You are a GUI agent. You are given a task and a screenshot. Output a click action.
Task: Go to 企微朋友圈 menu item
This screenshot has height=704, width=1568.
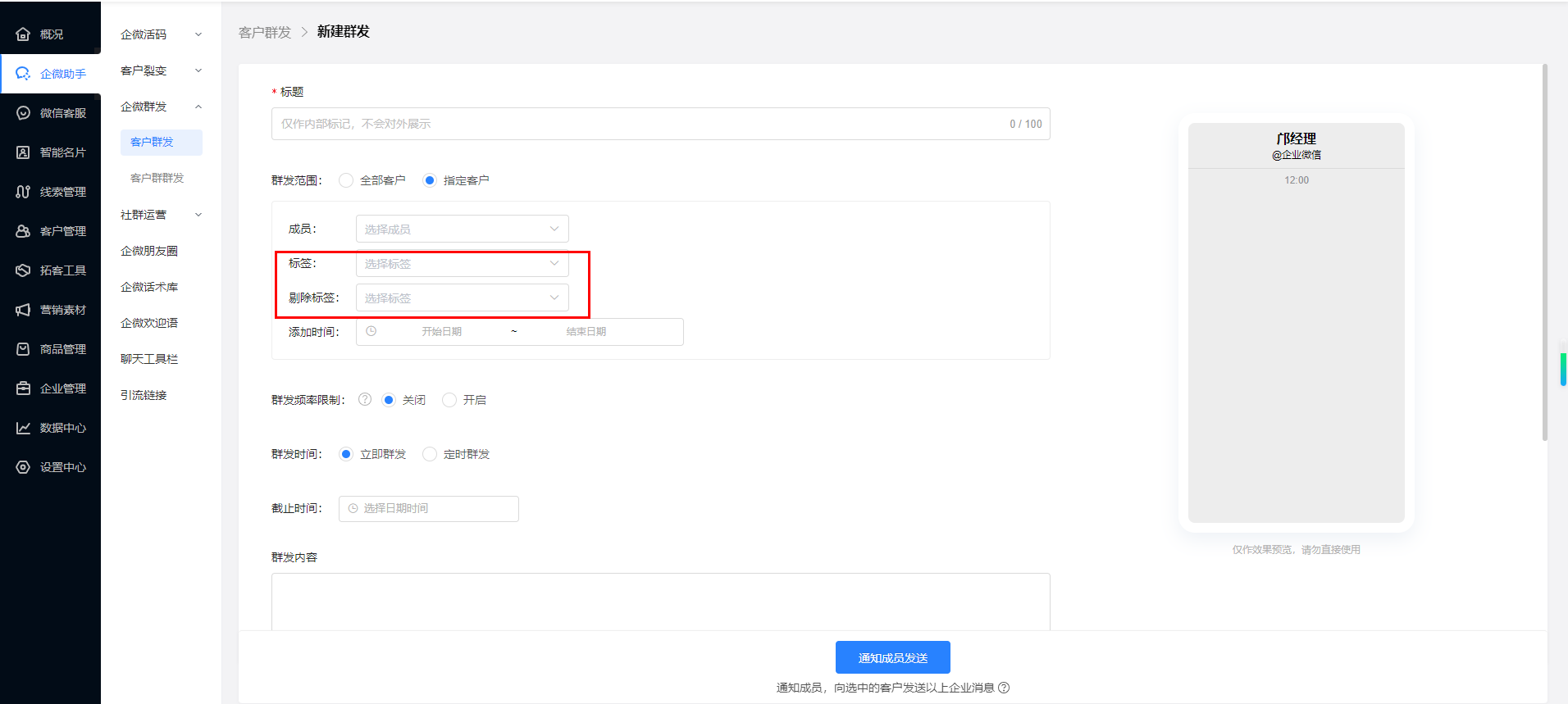pos(149,251)
